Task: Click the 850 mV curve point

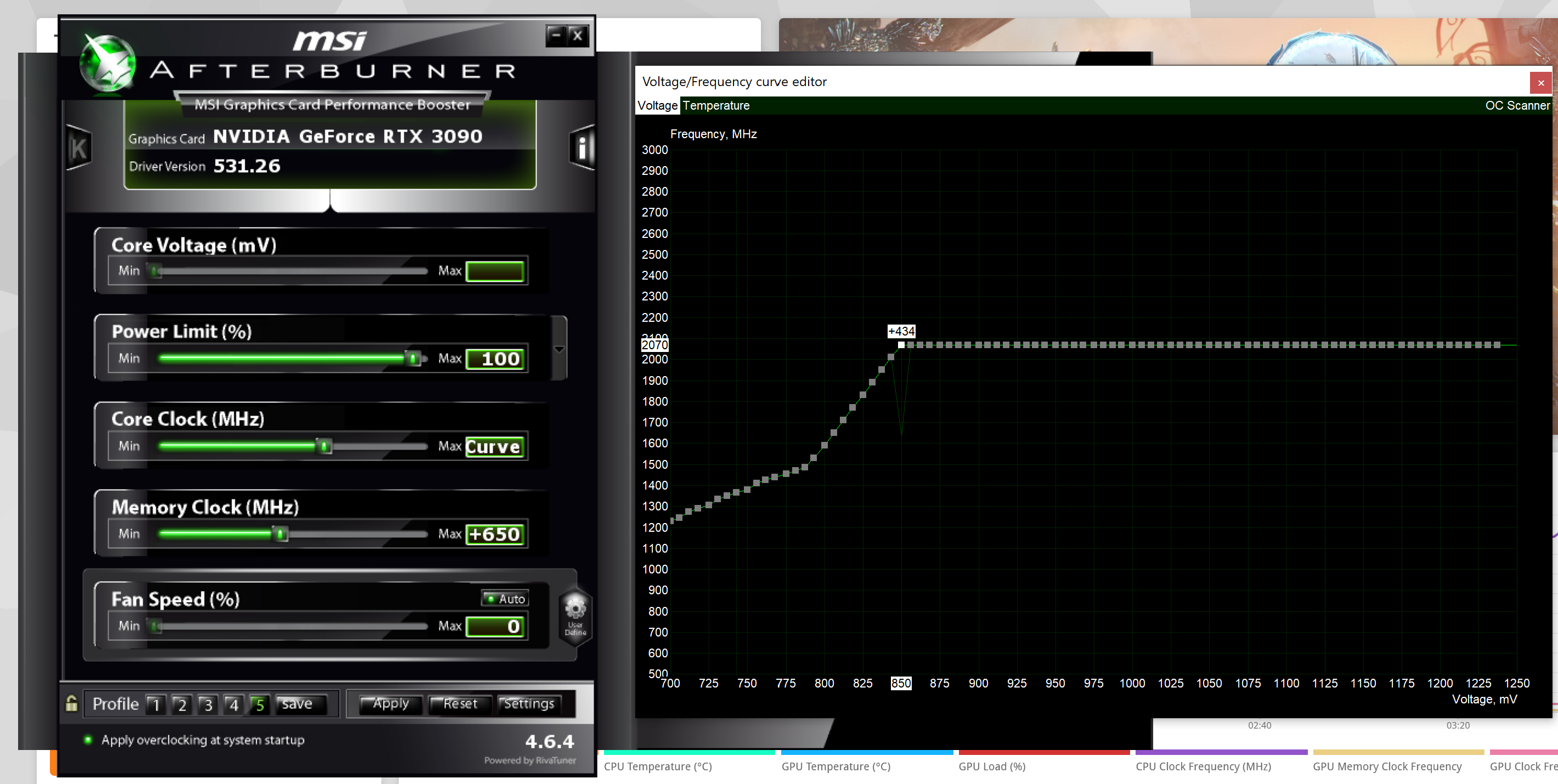Action: [901, 344]
